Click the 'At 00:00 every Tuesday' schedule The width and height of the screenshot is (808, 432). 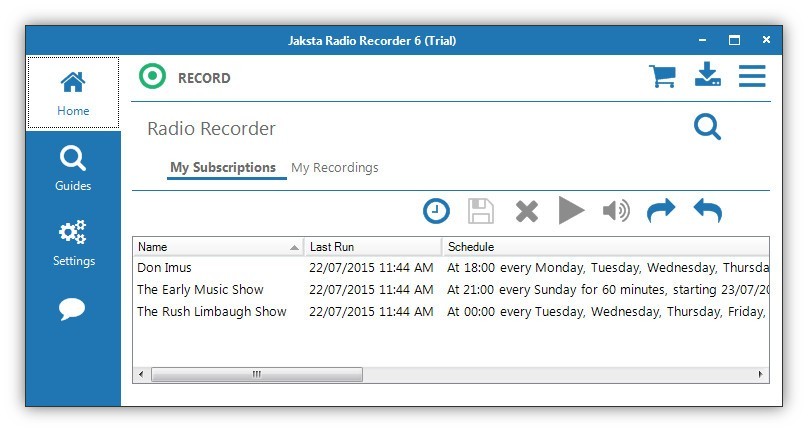tap(607, 312)
